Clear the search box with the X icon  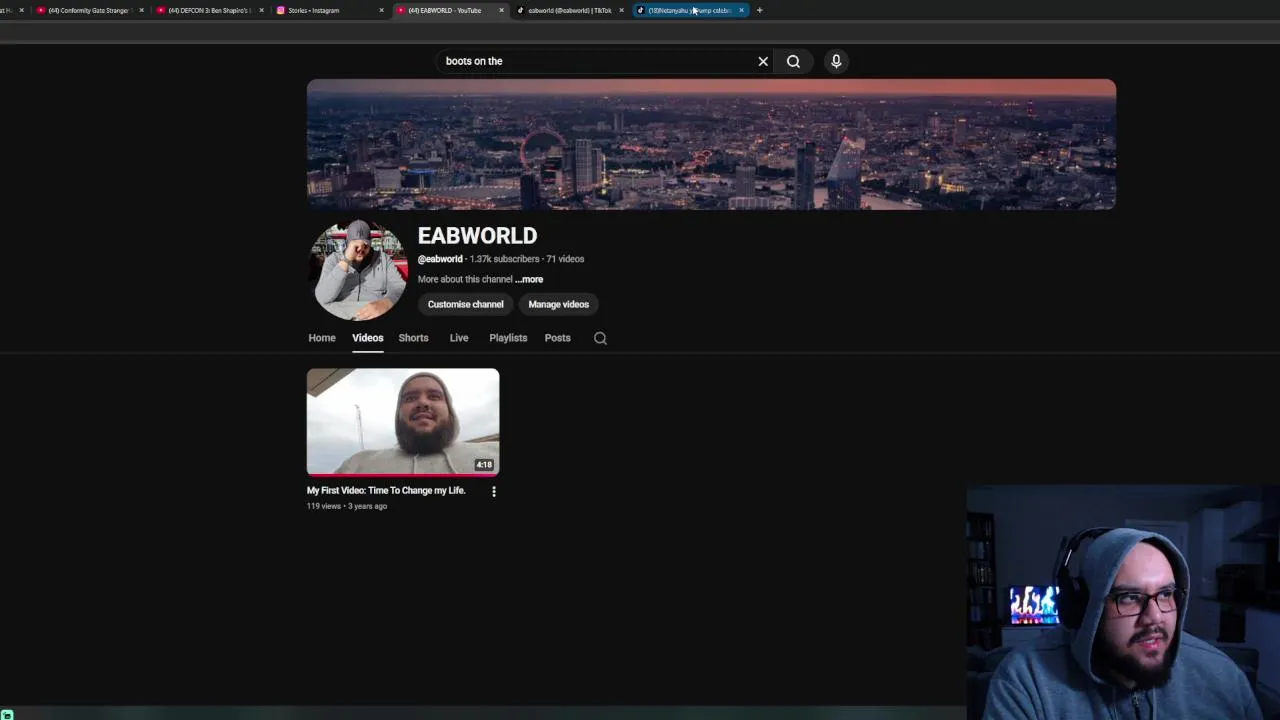pyautogui.click(x=763, y=61)
